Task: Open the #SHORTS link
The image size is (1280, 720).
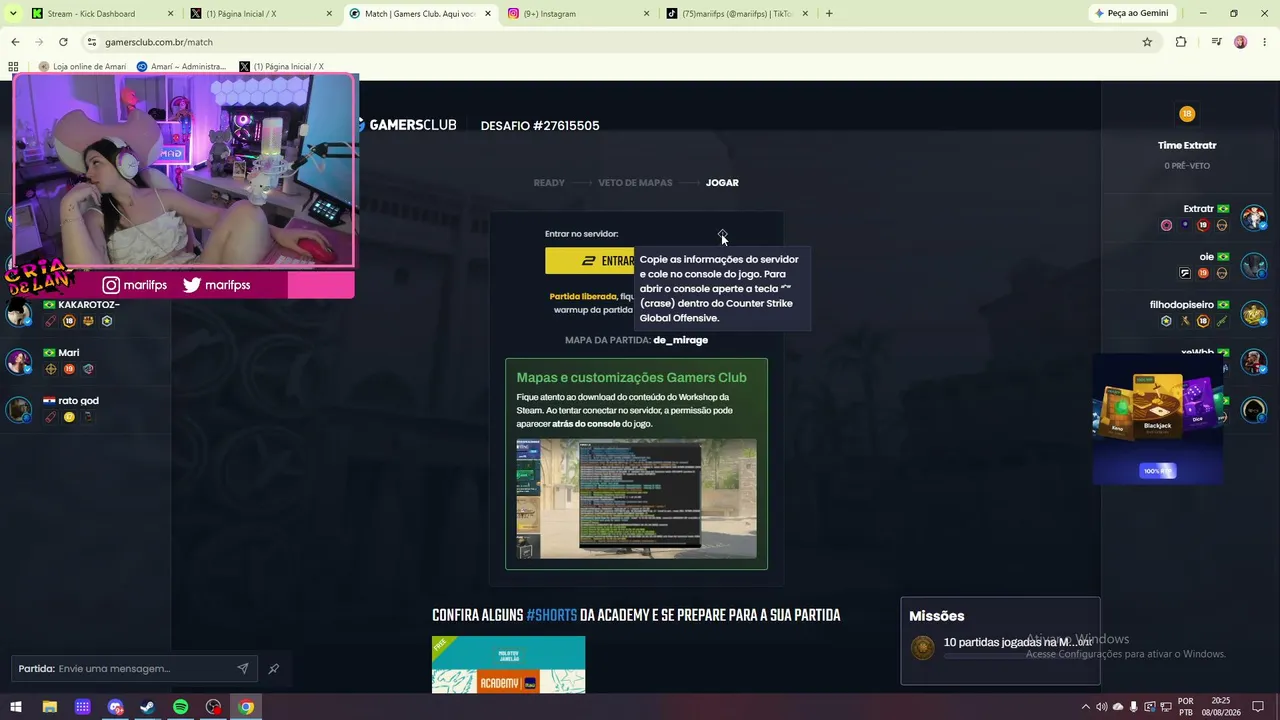Action: pos(552,616)
